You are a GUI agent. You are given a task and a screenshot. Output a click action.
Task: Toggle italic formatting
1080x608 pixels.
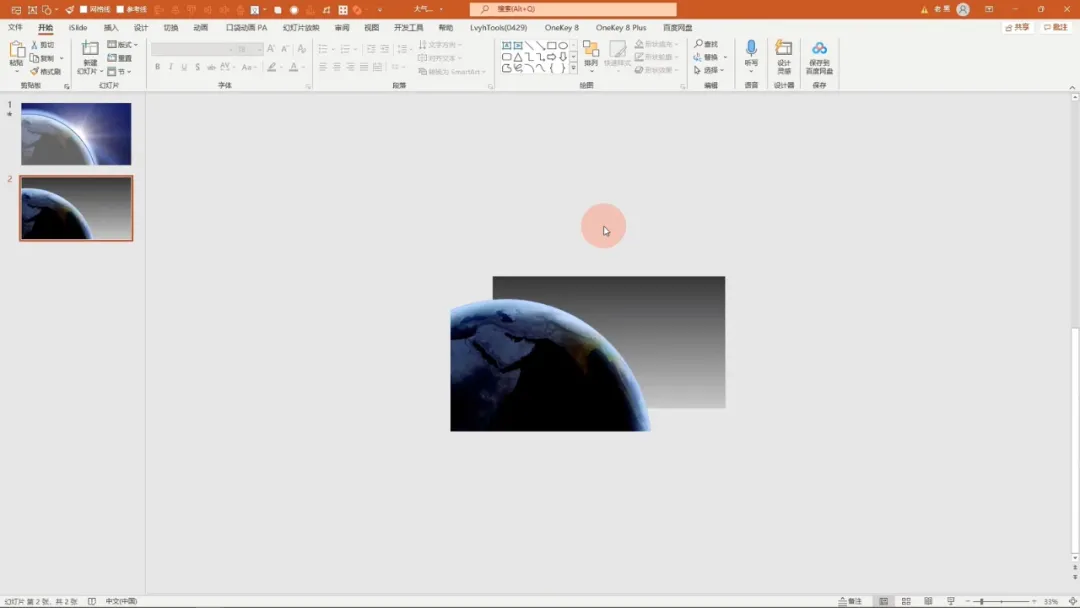170,65
